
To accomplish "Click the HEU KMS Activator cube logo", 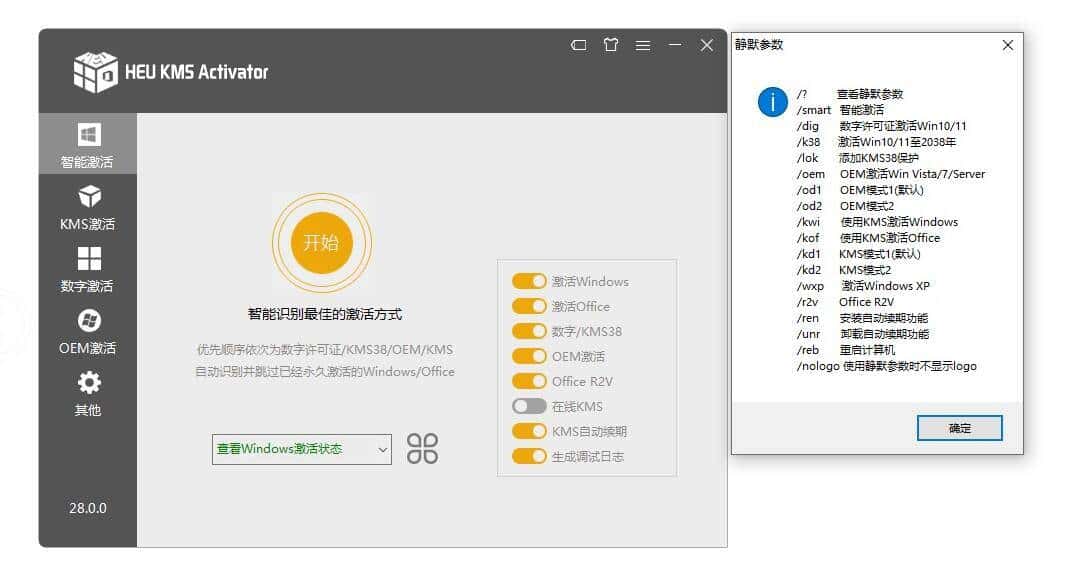I will pyautogui.click(x=95, y=71).
